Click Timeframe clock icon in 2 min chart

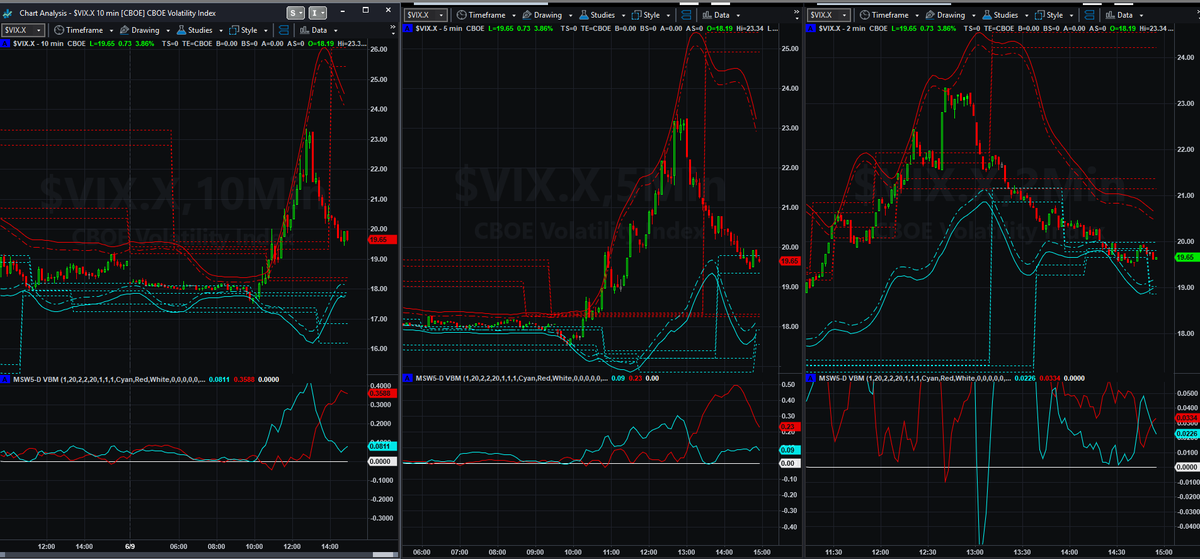coord(864,15)
